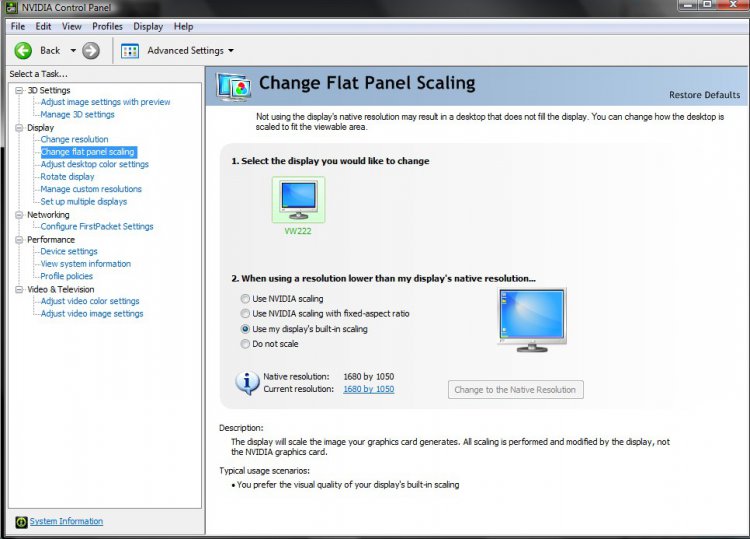The width and height of the screenshot is (750, 539).
Task: Open Adjust image settings with preview
Action: click(105, 102)
